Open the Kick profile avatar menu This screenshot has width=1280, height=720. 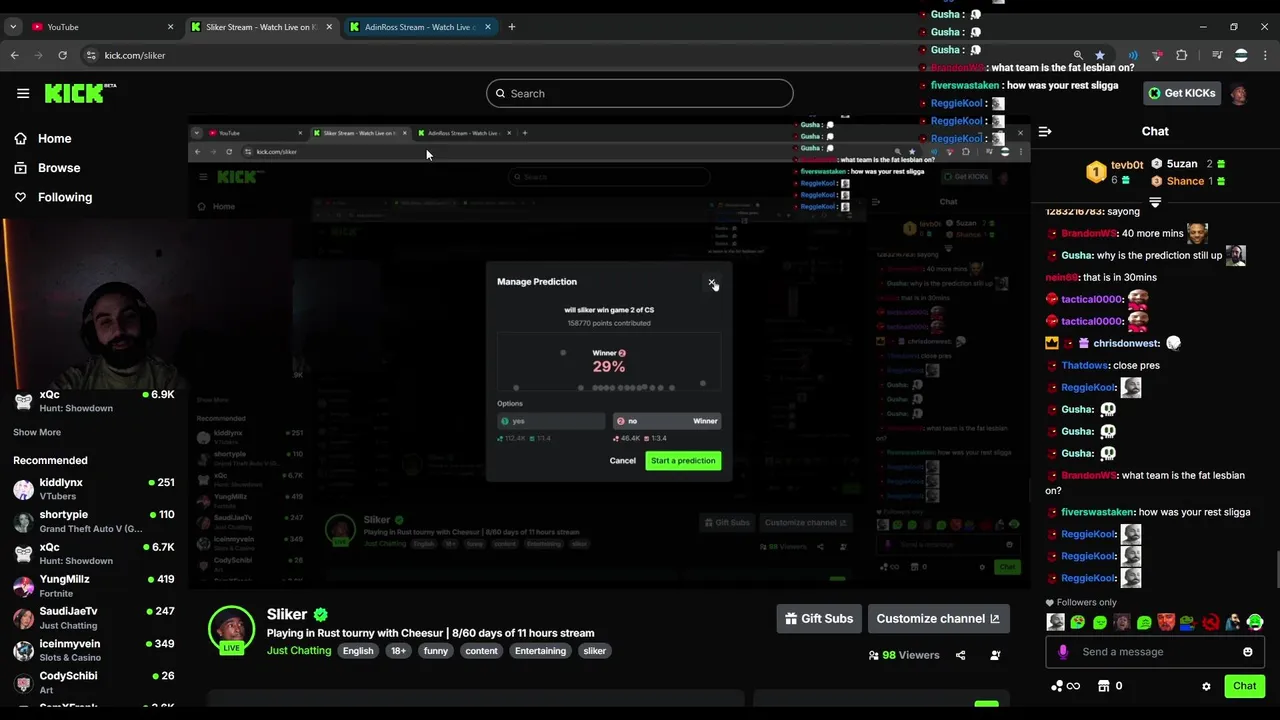1239,94
